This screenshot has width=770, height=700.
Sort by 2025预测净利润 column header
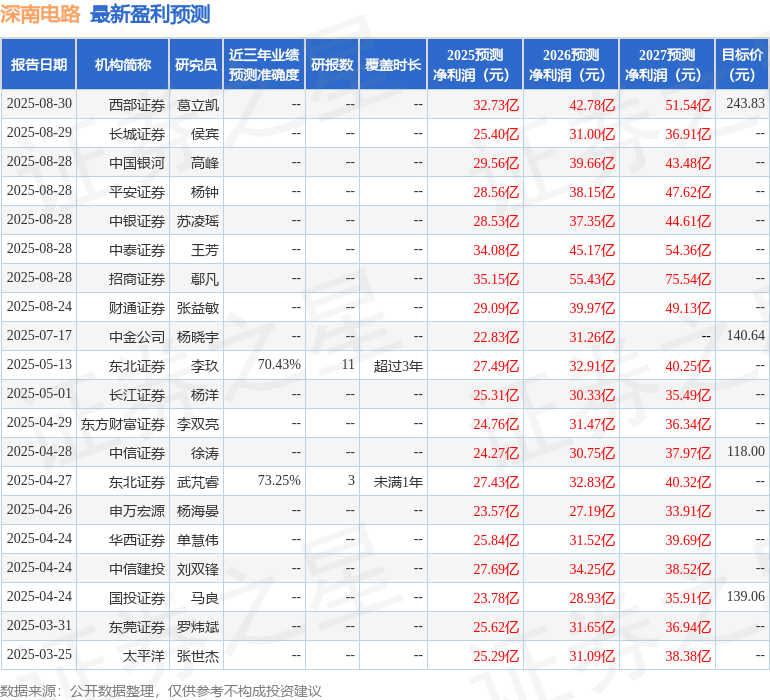coord(474,65)
